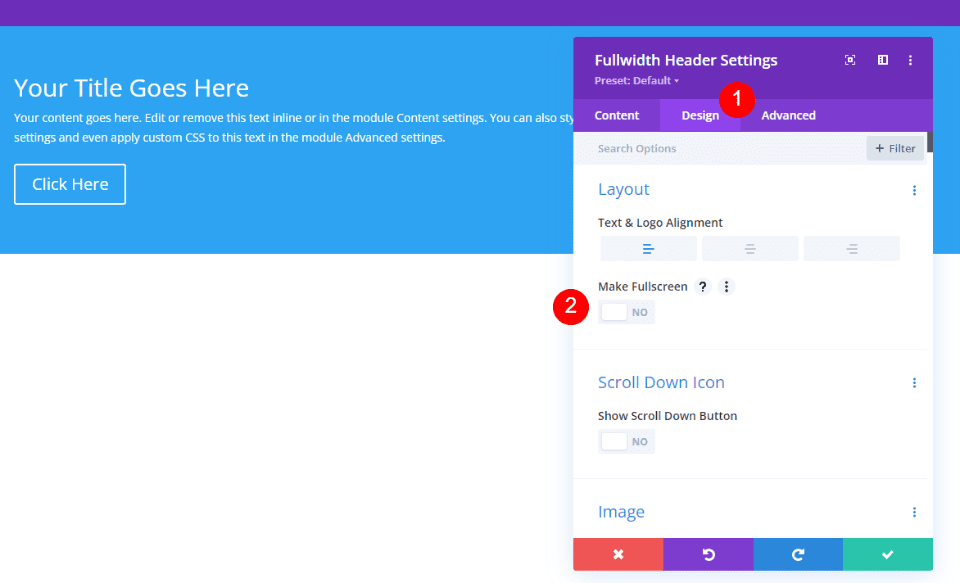Image resolution: width=960 pixels, height=583 pixels.
Task: Redo changes with the blue redo icon
Action: [798, 553]
